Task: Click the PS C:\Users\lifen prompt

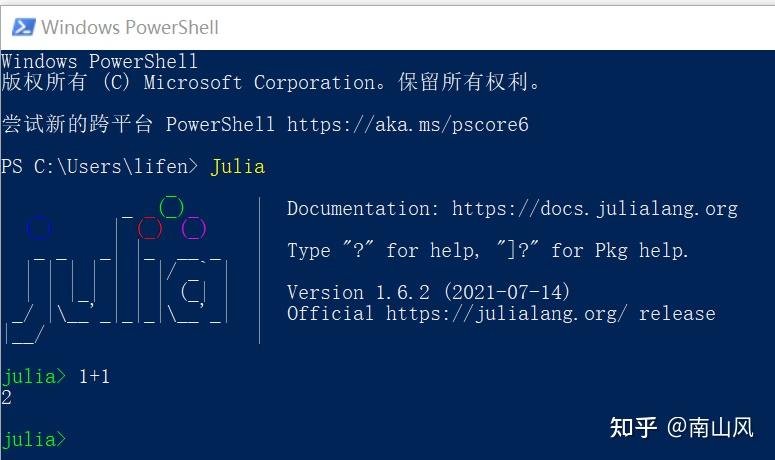Action: coord(99,167)
